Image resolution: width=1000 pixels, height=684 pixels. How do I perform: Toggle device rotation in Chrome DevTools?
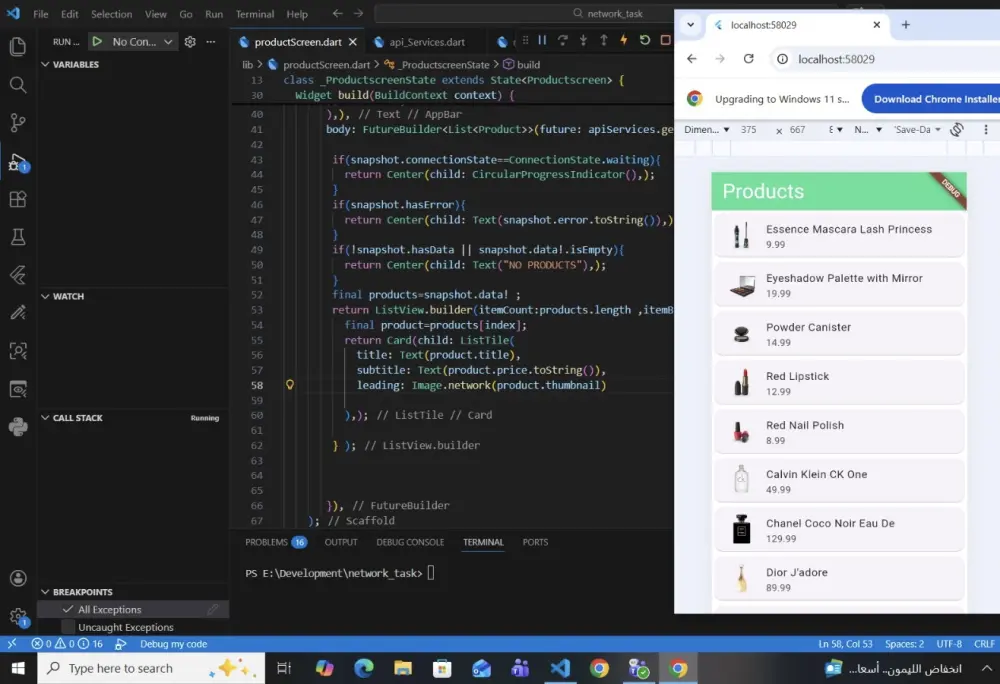(x=957, y=129)
